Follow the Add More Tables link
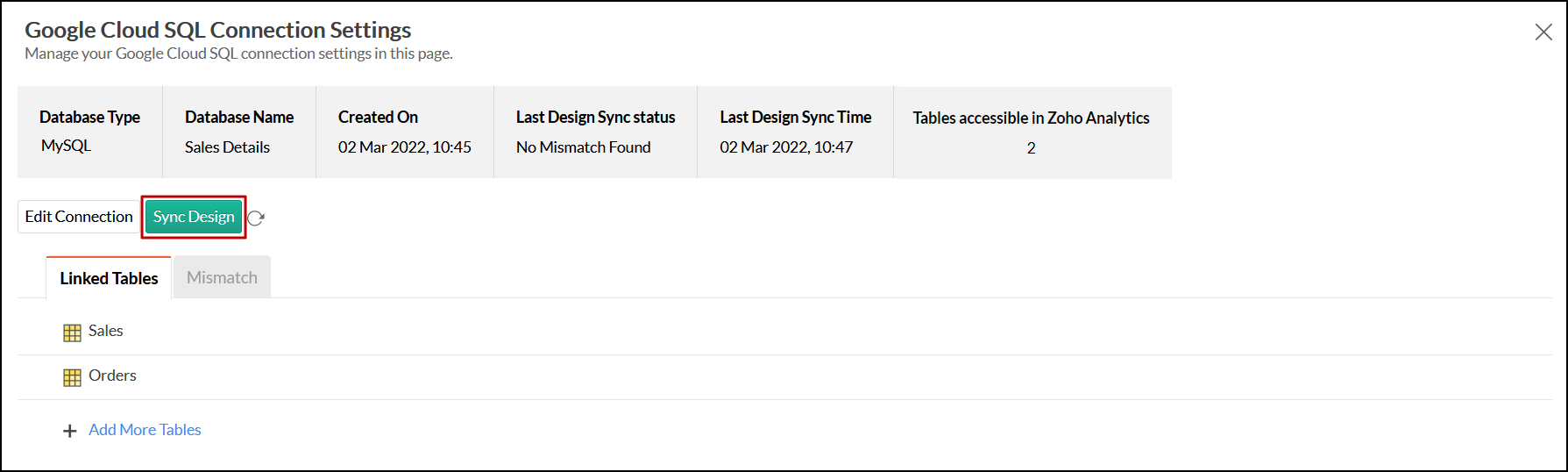Screen dimensions: 1568x472 tap(145, 430)
